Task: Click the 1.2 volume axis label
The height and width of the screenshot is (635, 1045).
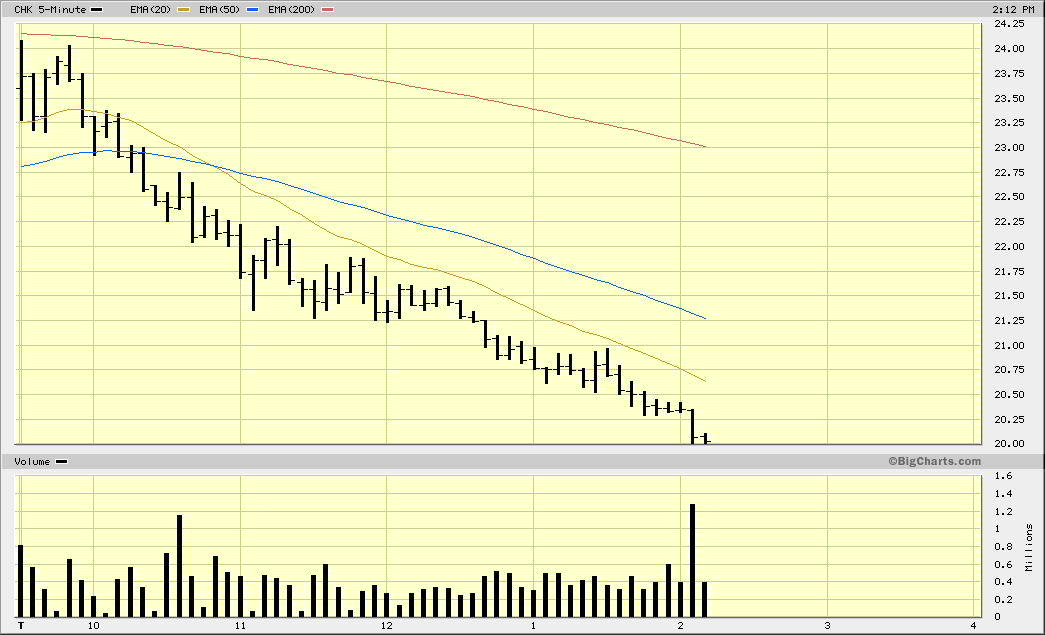Action: pos(1003,512)
